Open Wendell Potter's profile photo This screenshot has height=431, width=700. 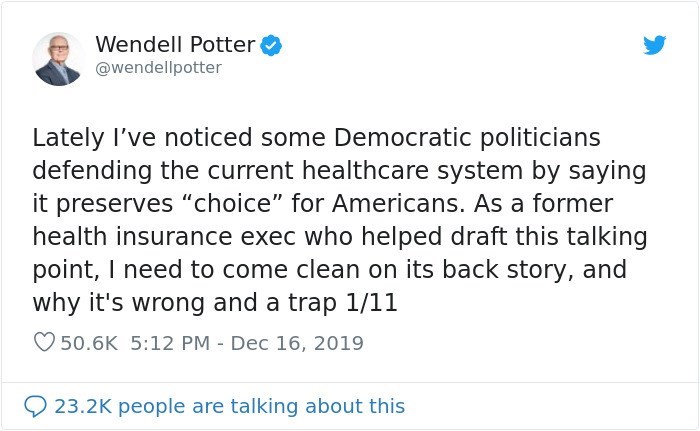pos(57,58)
